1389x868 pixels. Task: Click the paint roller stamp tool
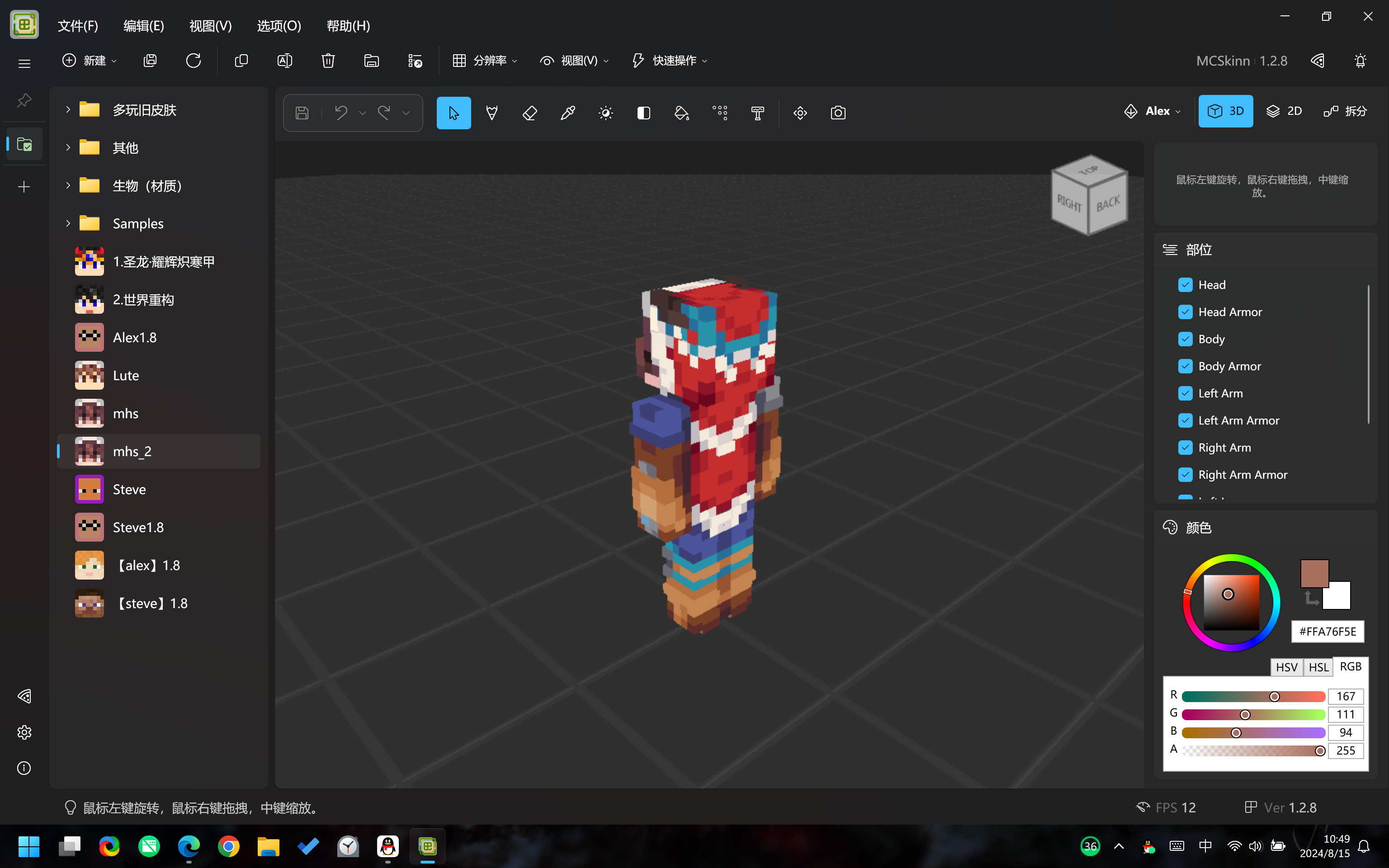(x=758, y=113)
